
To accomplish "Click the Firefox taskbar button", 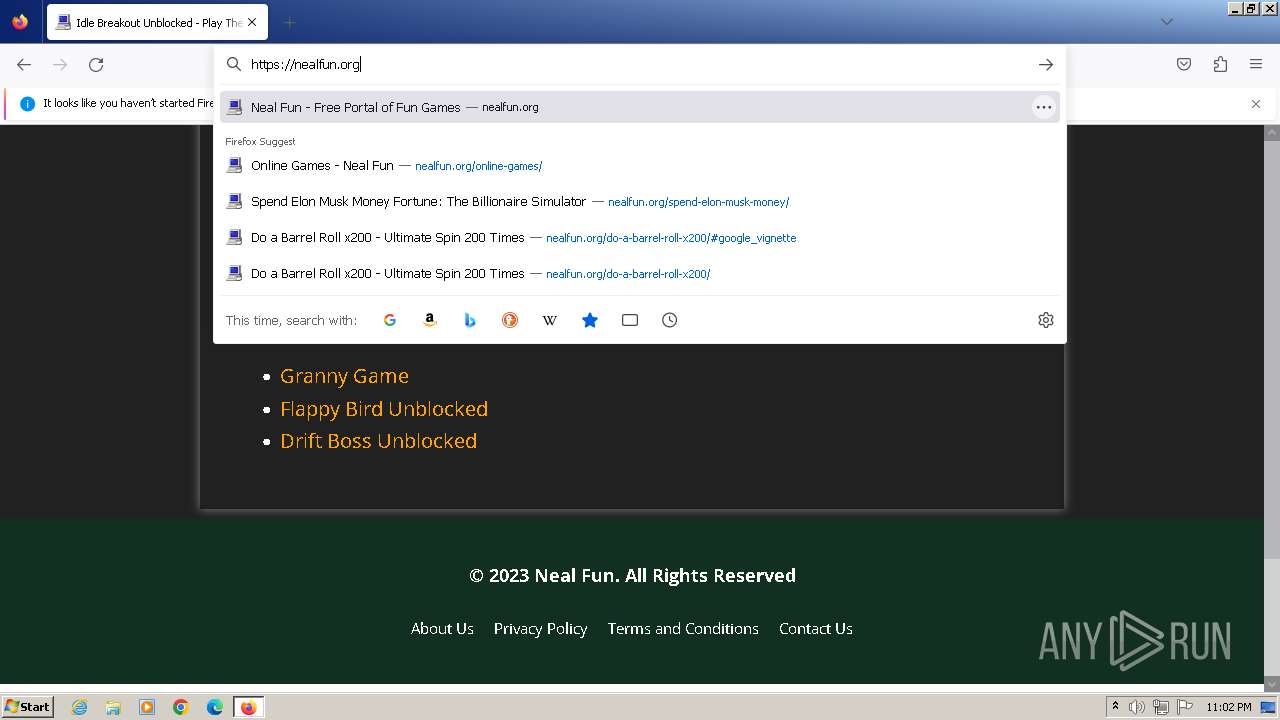I will pos(249,707).
